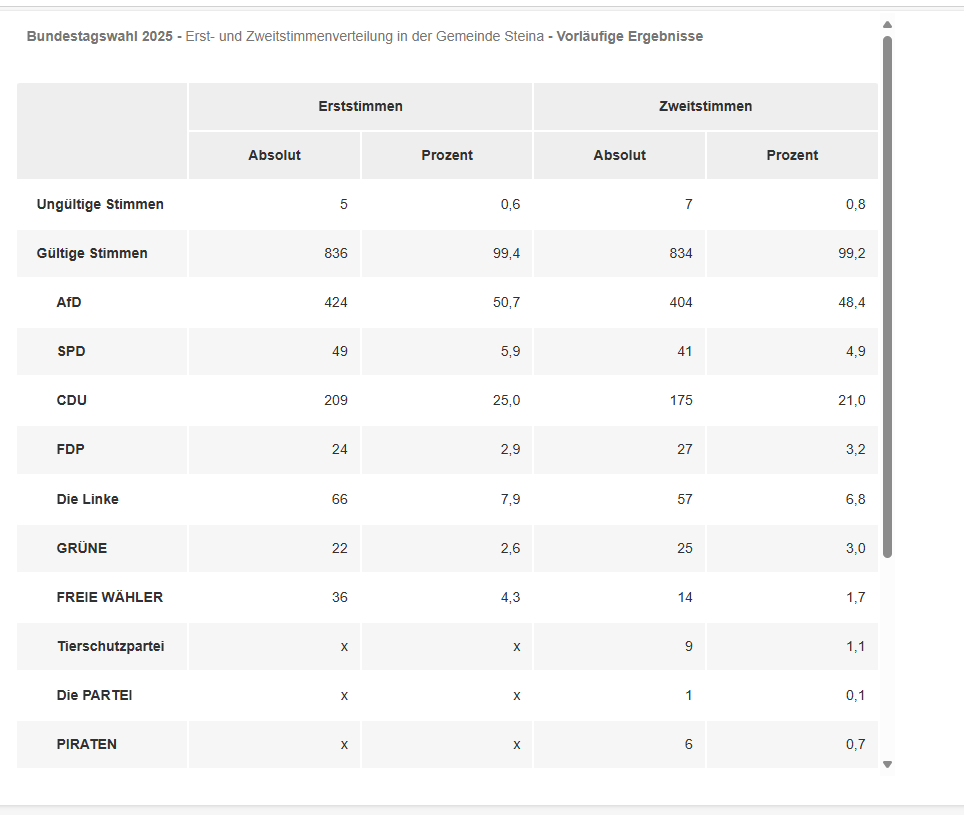The height and width of the screenshot is (815, 964).
Task: Select the Die PARTEI row label
Action: tap(94, 695)
